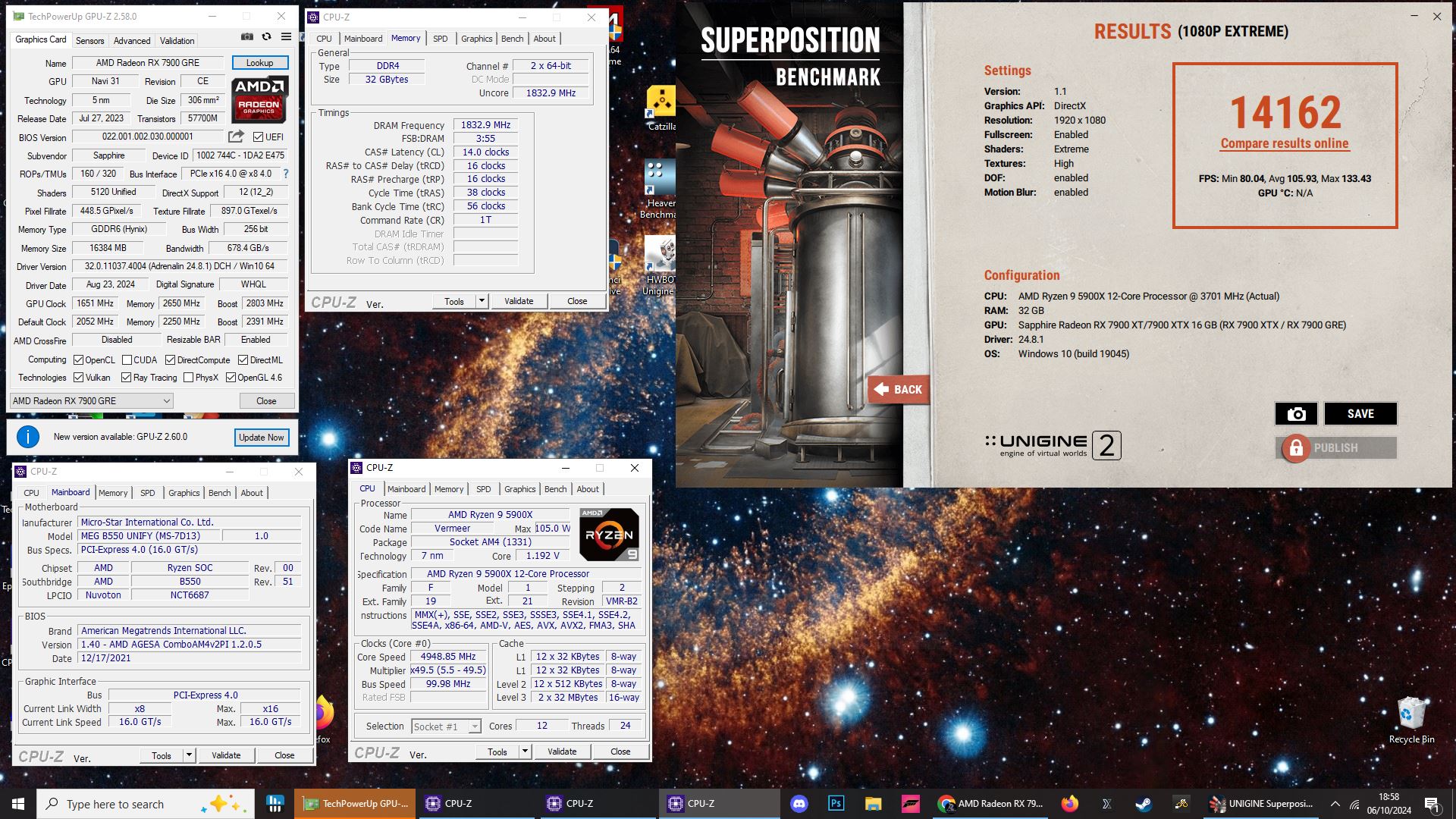
Task: Toggle the UEFI checkbox
Action: click(259, 137)
